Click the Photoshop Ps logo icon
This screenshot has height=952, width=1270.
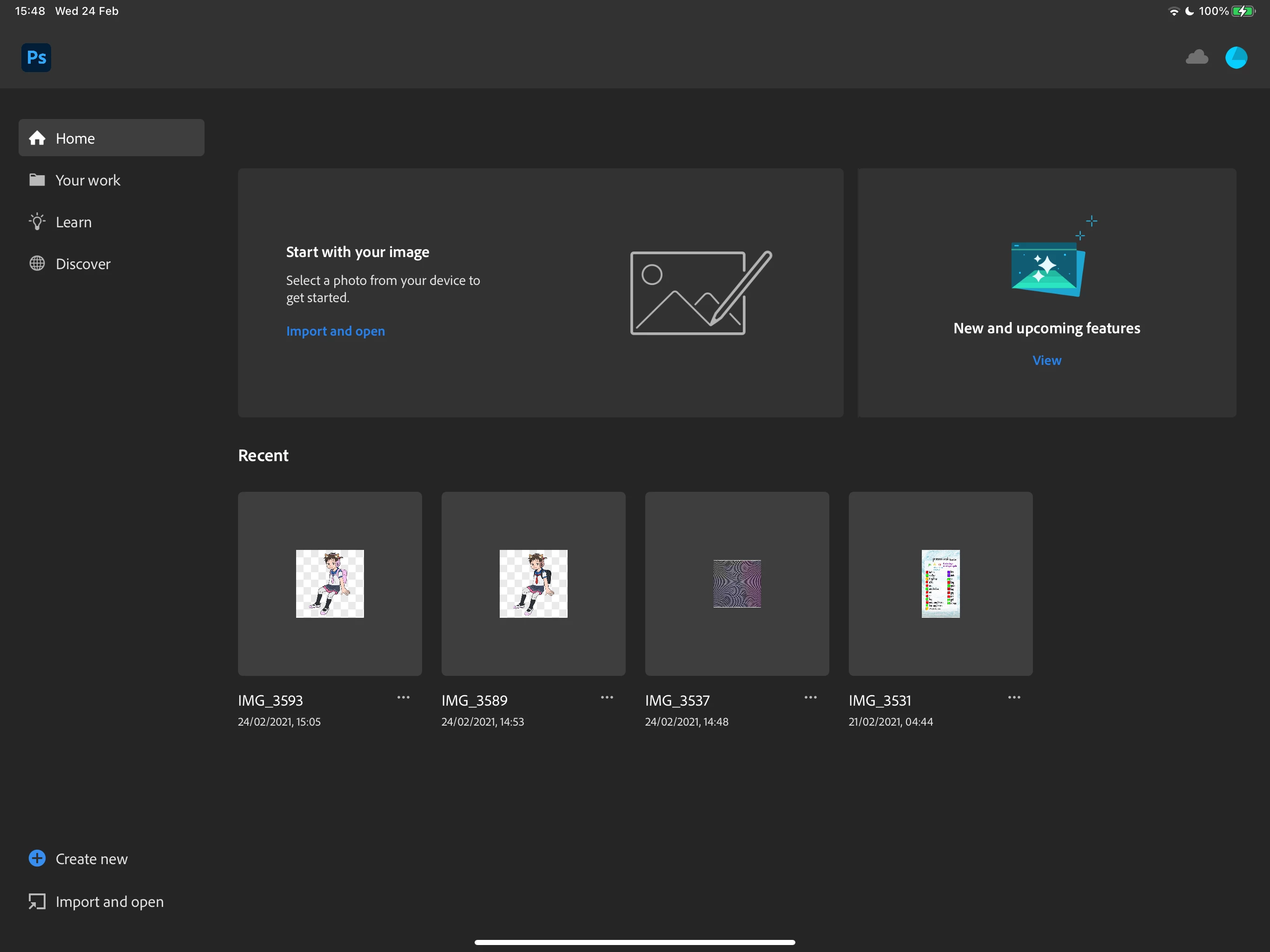(x=36, y=58)
